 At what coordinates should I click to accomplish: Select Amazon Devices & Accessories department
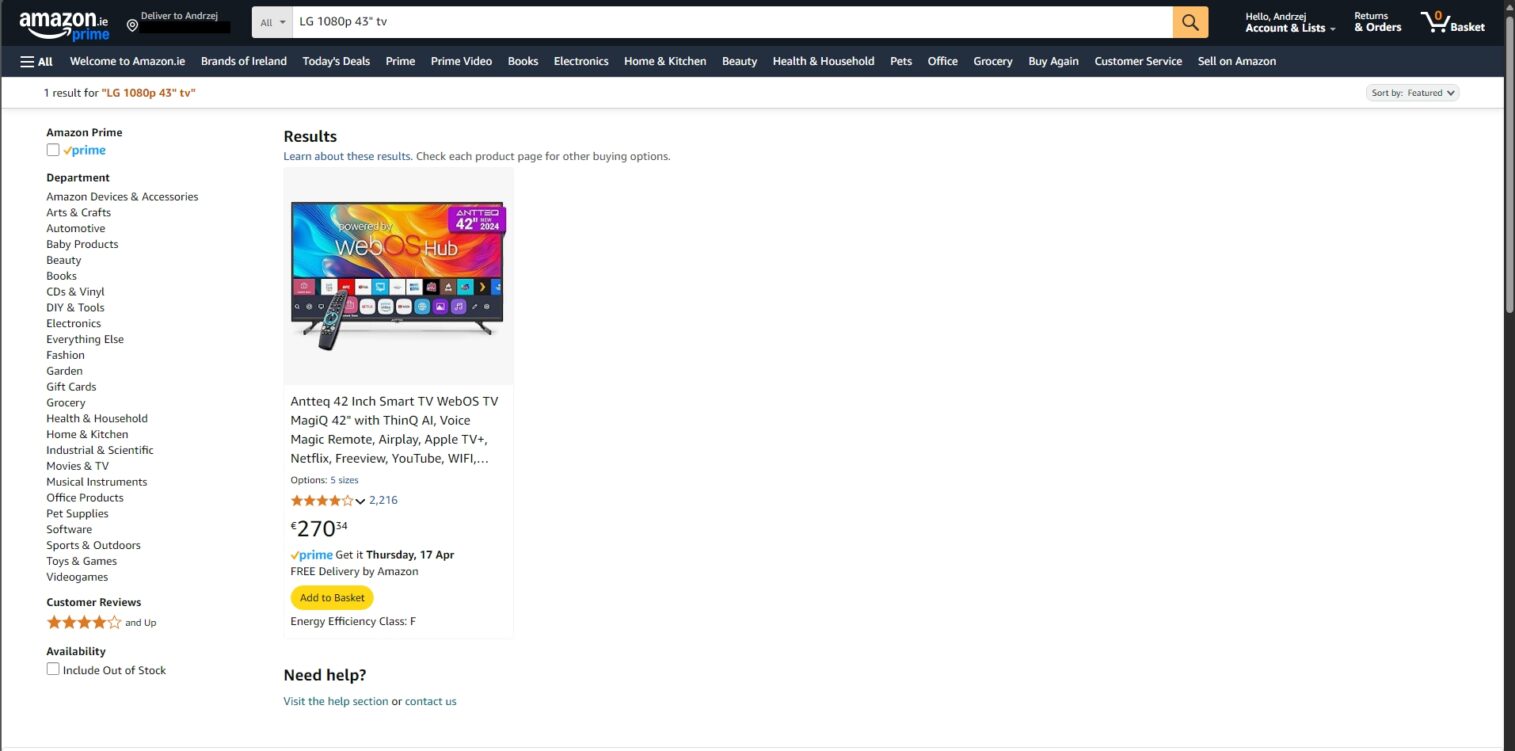(122, 197)
